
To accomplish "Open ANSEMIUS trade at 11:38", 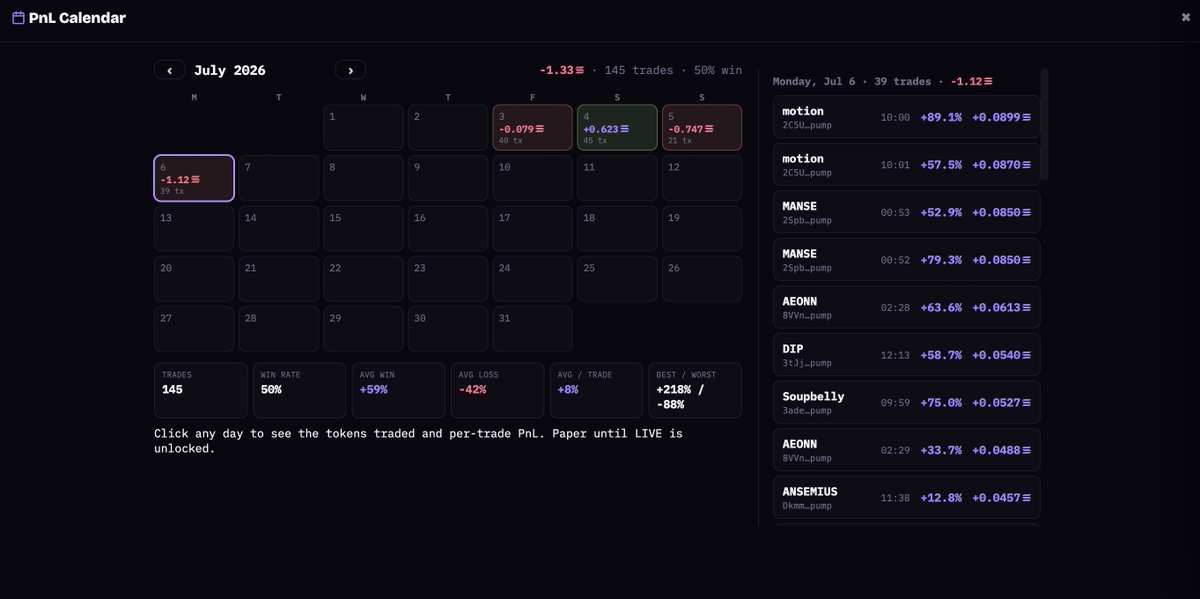I will pos(906,497).
